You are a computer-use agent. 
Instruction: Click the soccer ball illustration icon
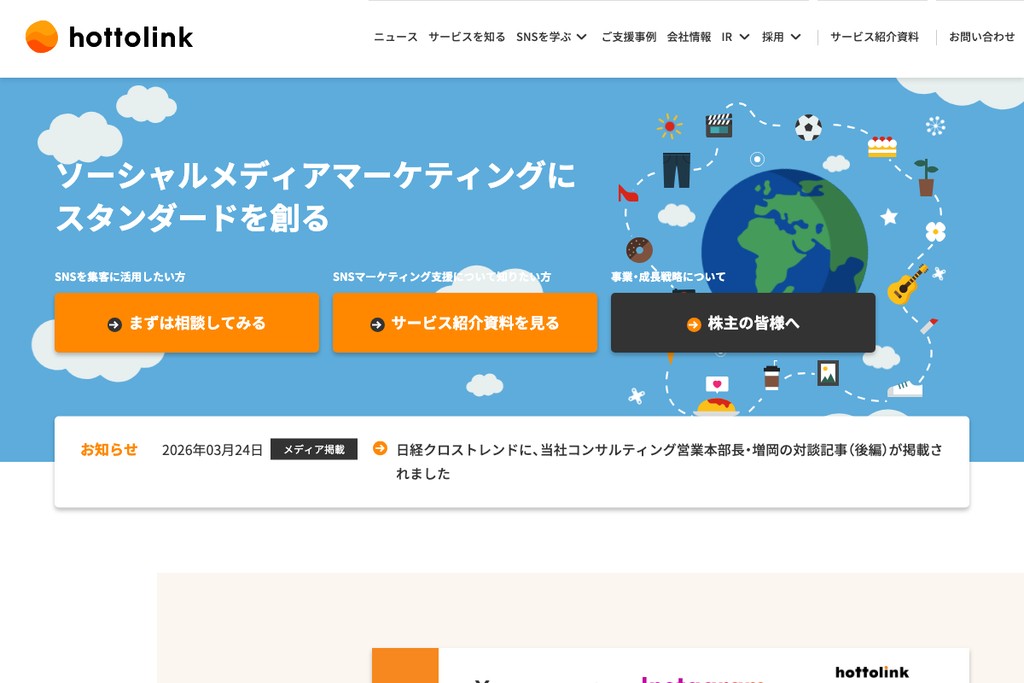(x=808, y=127)
